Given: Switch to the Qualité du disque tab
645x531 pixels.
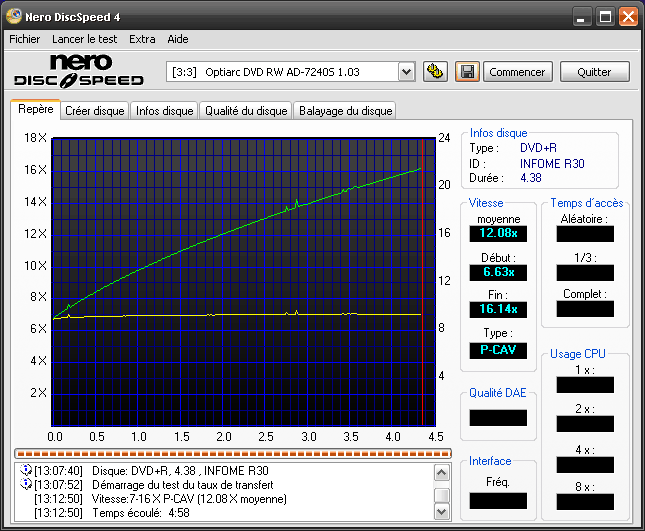Looking at the screenshot, I should point(246,111).
